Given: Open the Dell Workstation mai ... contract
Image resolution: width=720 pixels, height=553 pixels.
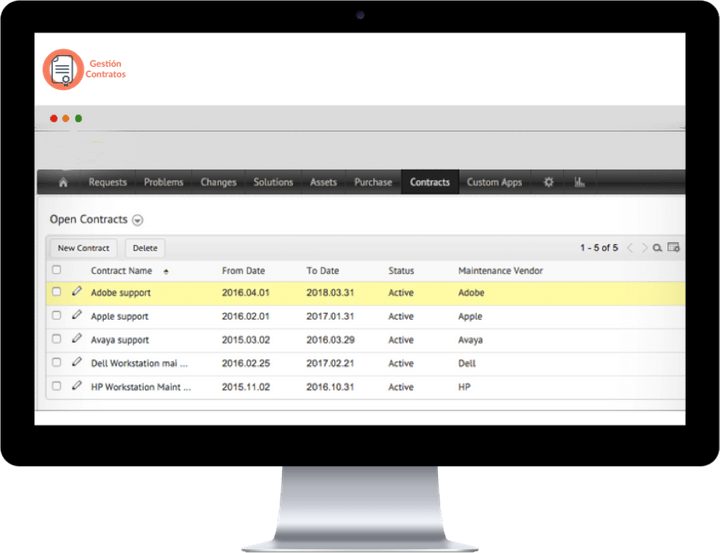Looking at the screenshot, I should coord(139,363).
